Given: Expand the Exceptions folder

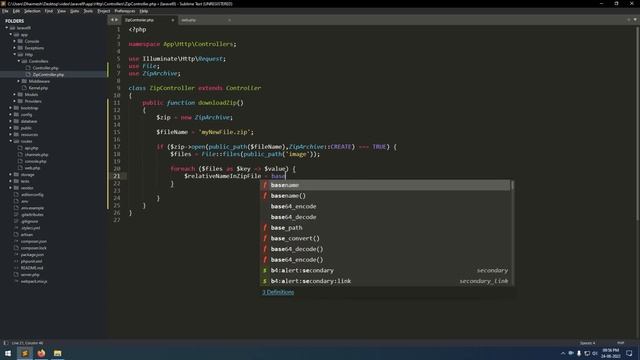Looking at the screenshot, I should pos(15,48).
